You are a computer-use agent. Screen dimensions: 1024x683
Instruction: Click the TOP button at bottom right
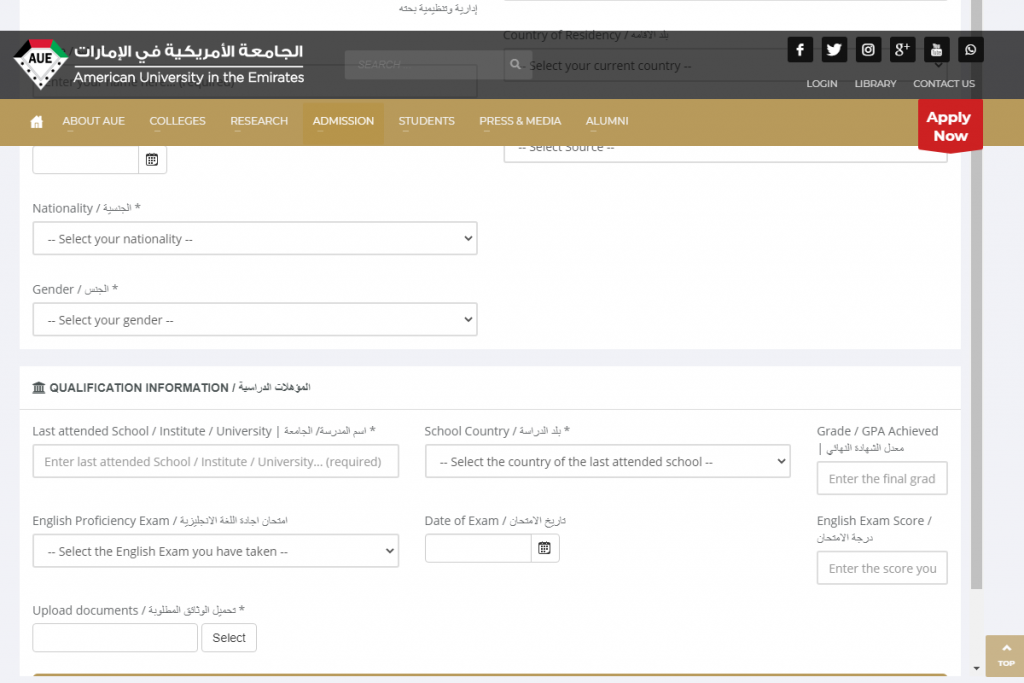coord(1005,656)
